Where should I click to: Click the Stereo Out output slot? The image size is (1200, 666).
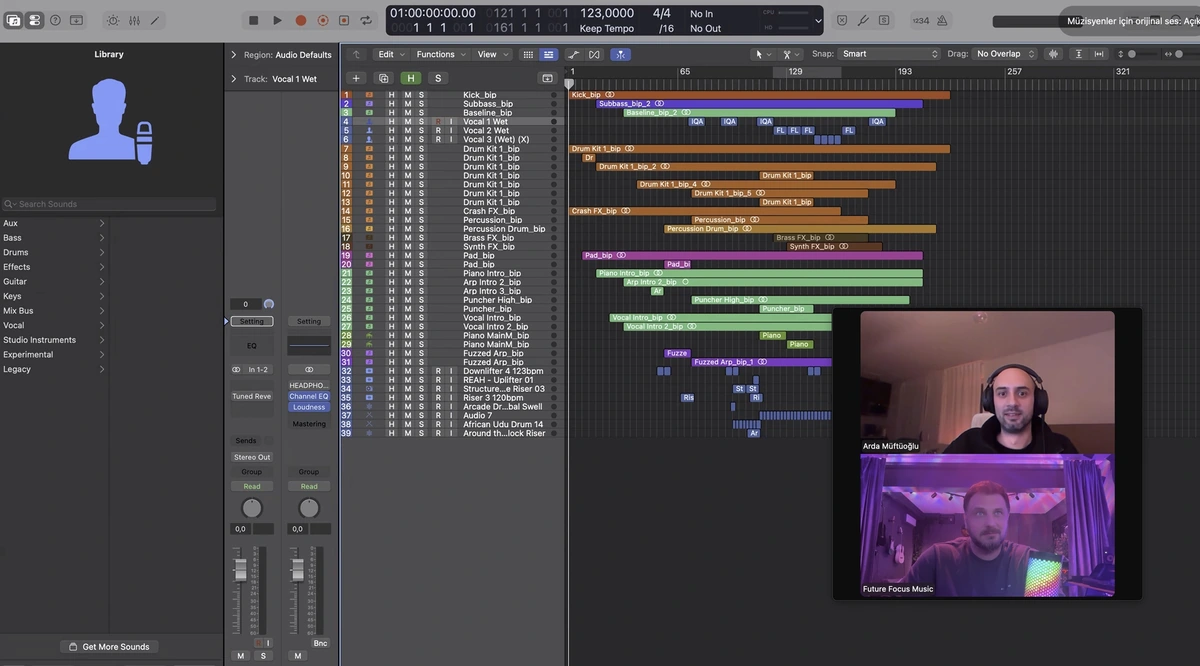point(252,457)
